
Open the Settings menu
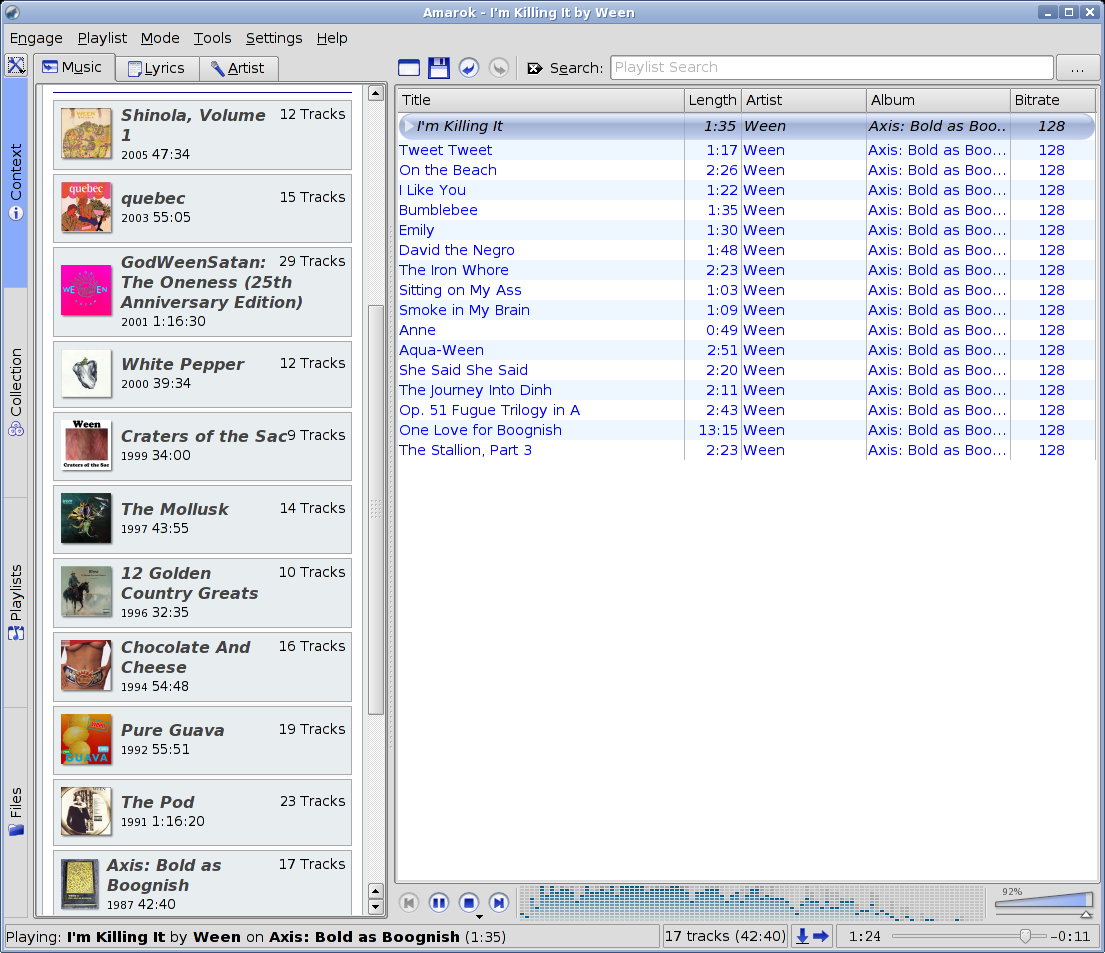[x=274, y=38]
